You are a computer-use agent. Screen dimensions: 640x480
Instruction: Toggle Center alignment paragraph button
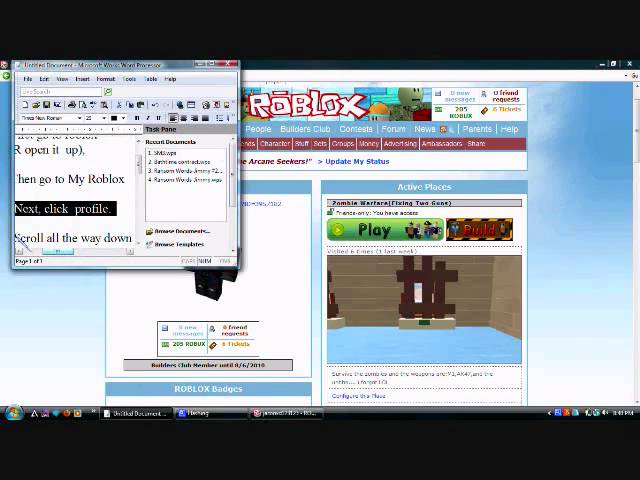coord(184,118)
